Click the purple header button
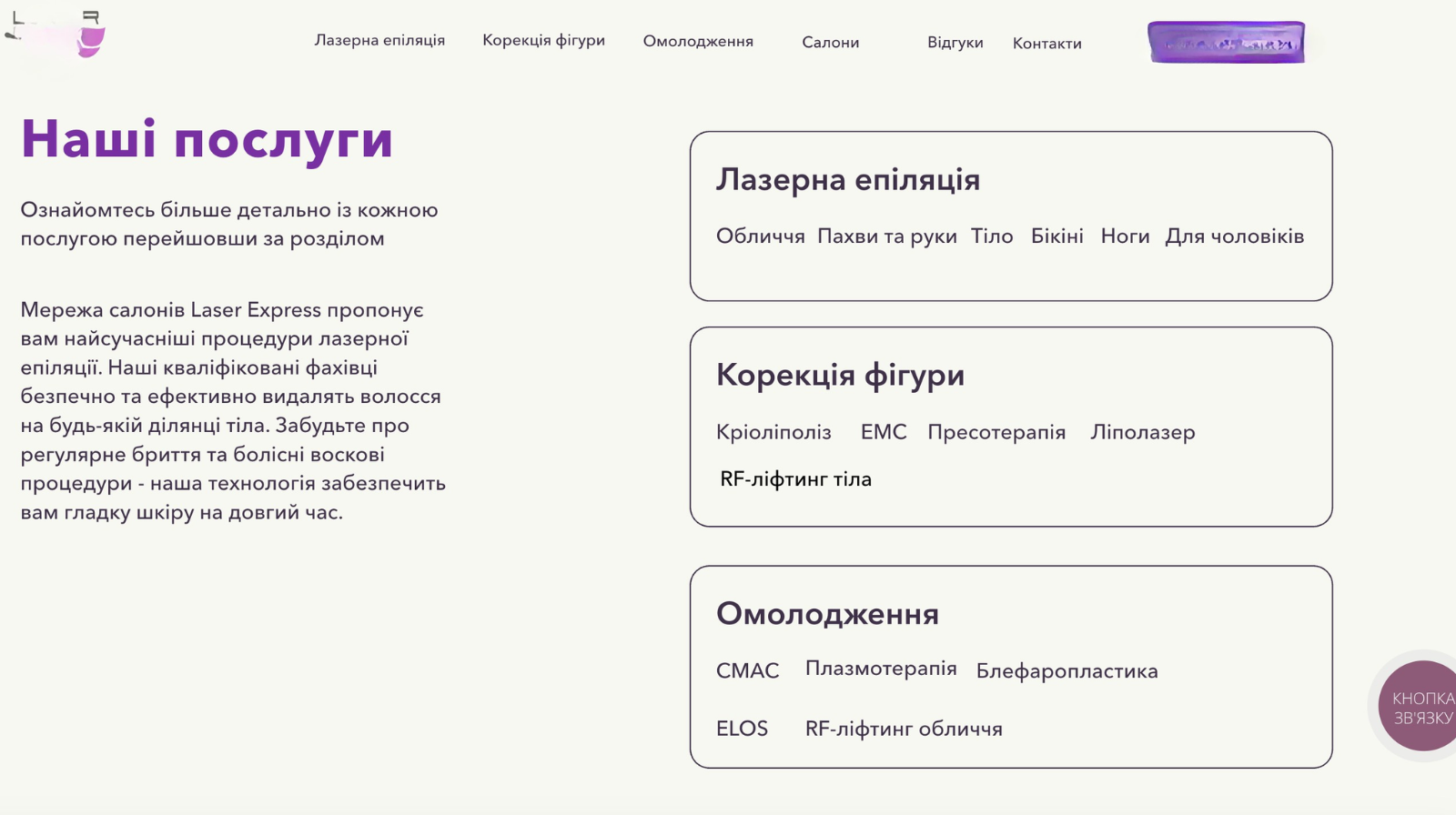Image resolution: width=1456 pixels, height=815 pixels. [1226, 42]
